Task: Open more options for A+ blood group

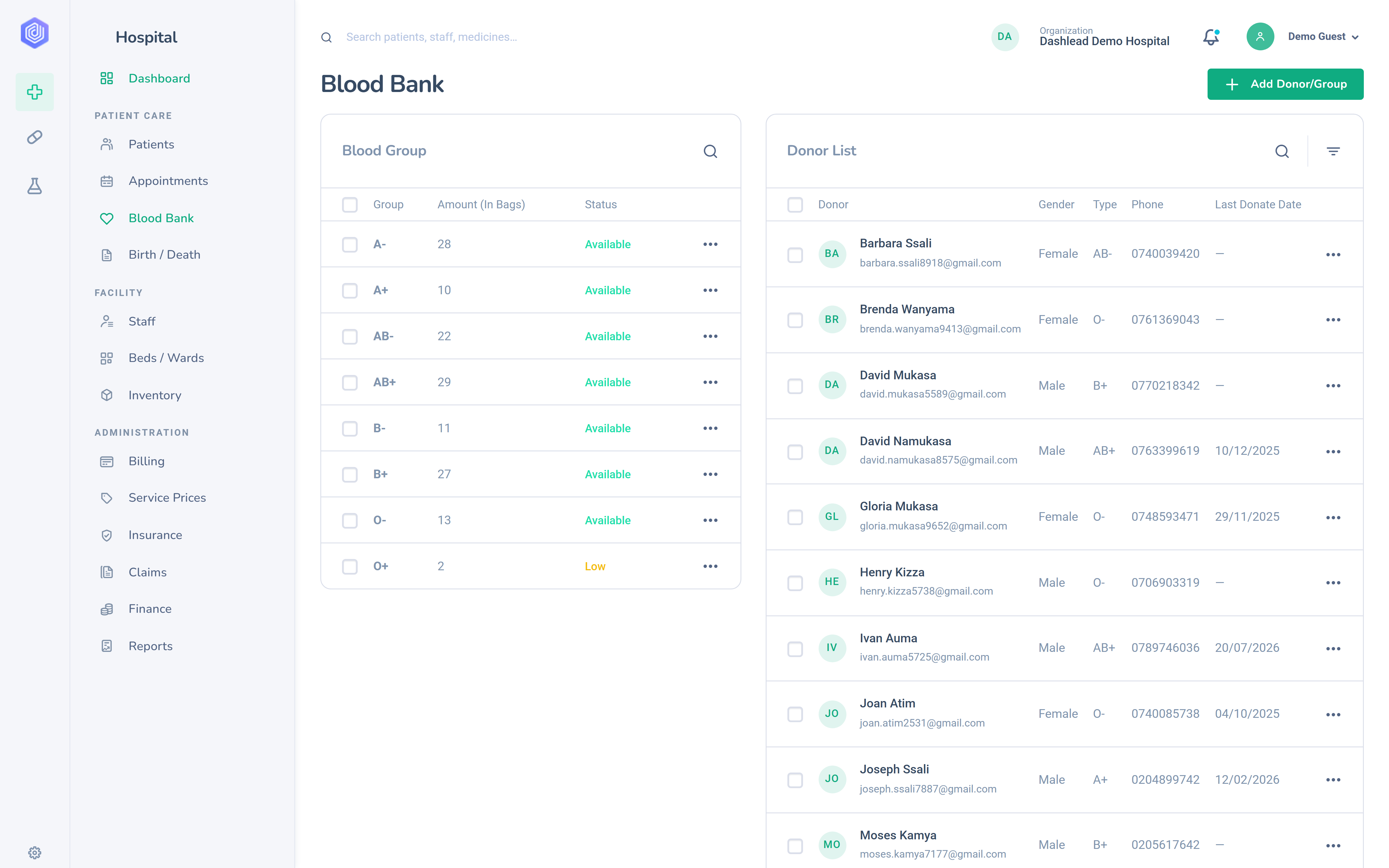Action: (x=710, y=290)
